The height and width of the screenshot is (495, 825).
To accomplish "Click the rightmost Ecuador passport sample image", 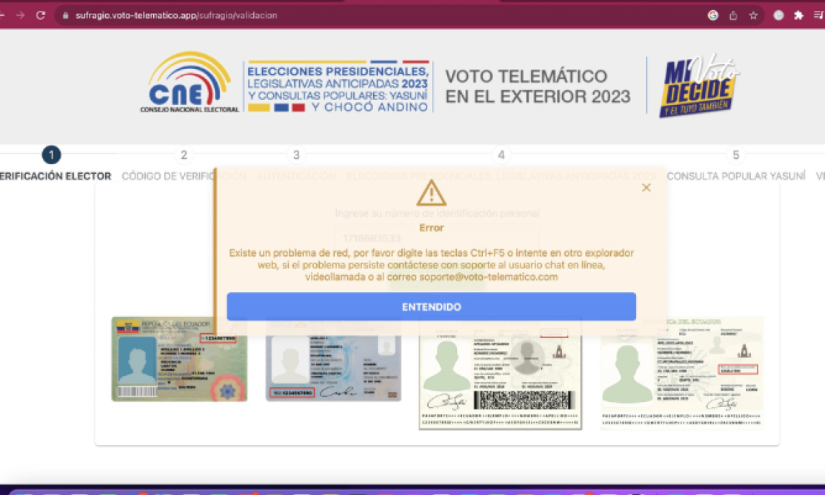I will coord(681,372).
